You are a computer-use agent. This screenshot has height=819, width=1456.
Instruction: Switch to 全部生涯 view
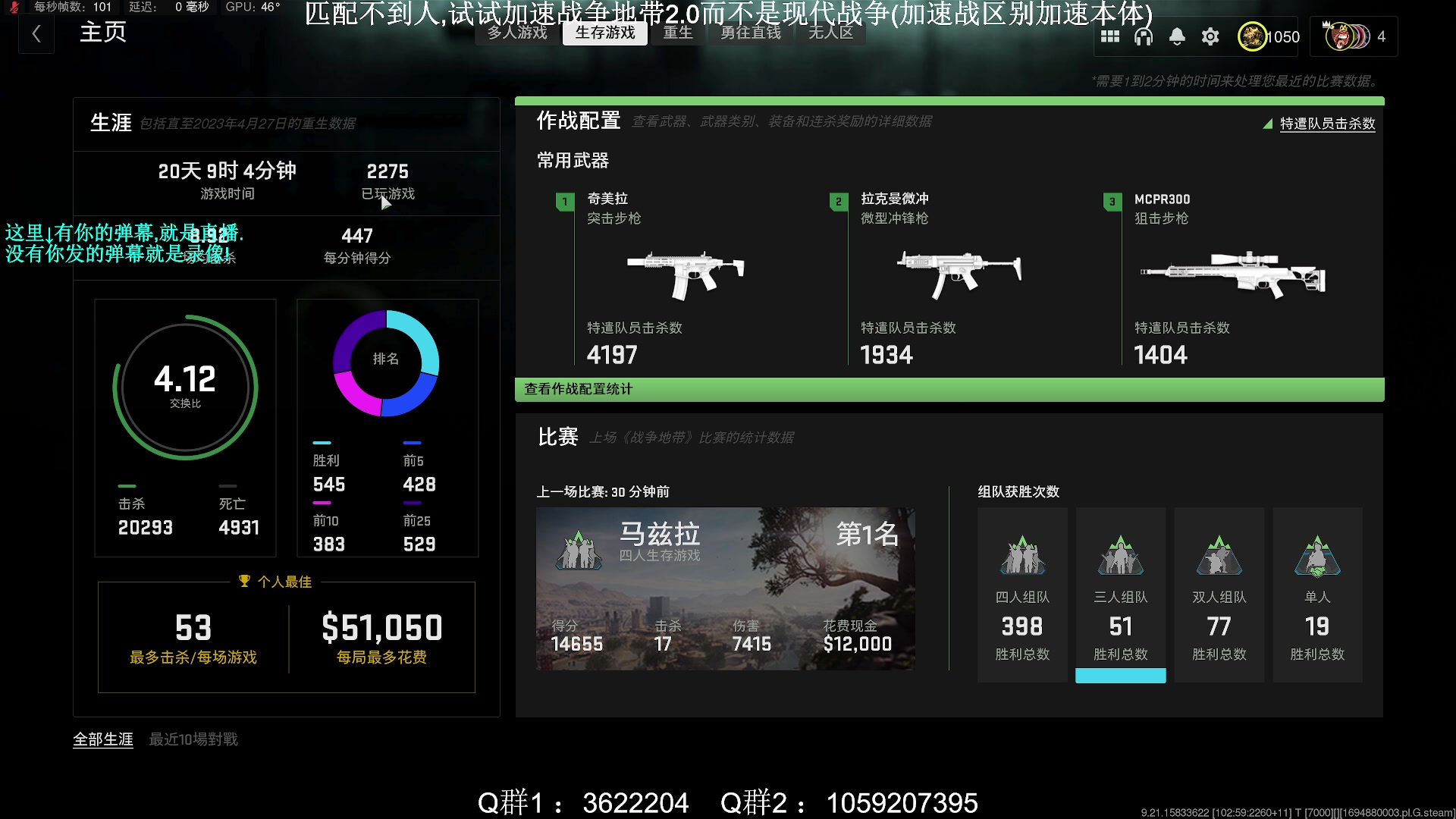coord(103,739)
